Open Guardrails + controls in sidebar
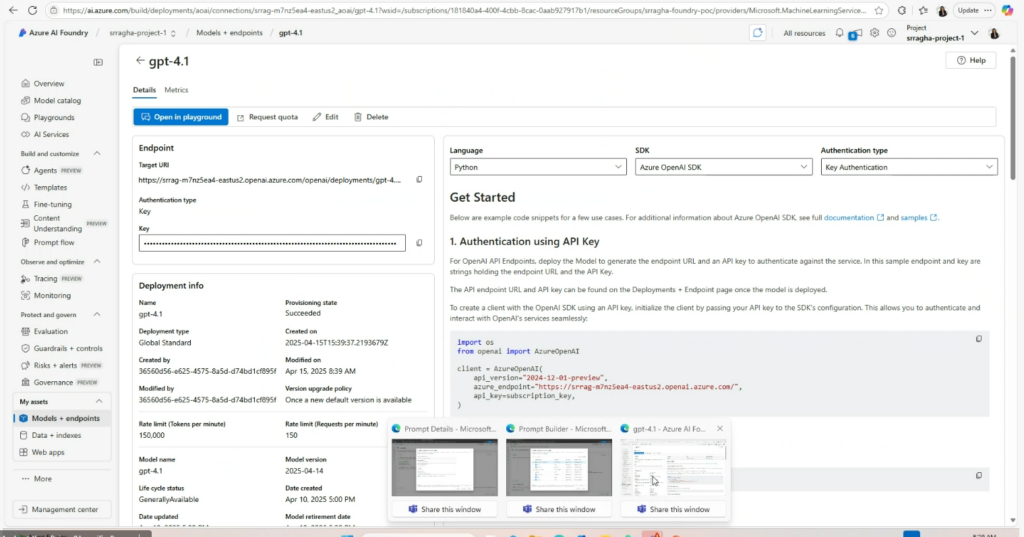 coord(68,348)
